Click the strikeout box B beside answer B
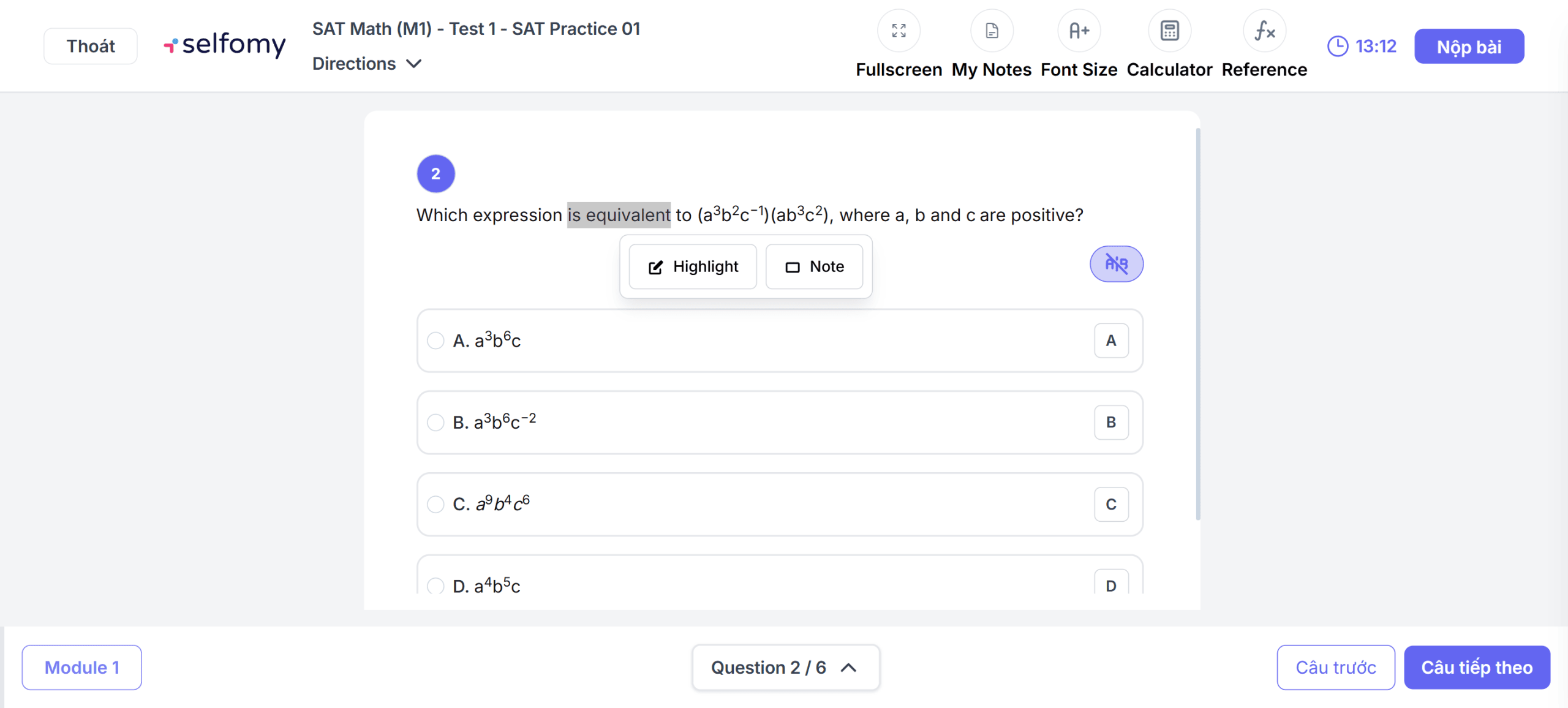Image resolution: width=1568 pixels, height=708 pixels. (x=1110, y=423)
